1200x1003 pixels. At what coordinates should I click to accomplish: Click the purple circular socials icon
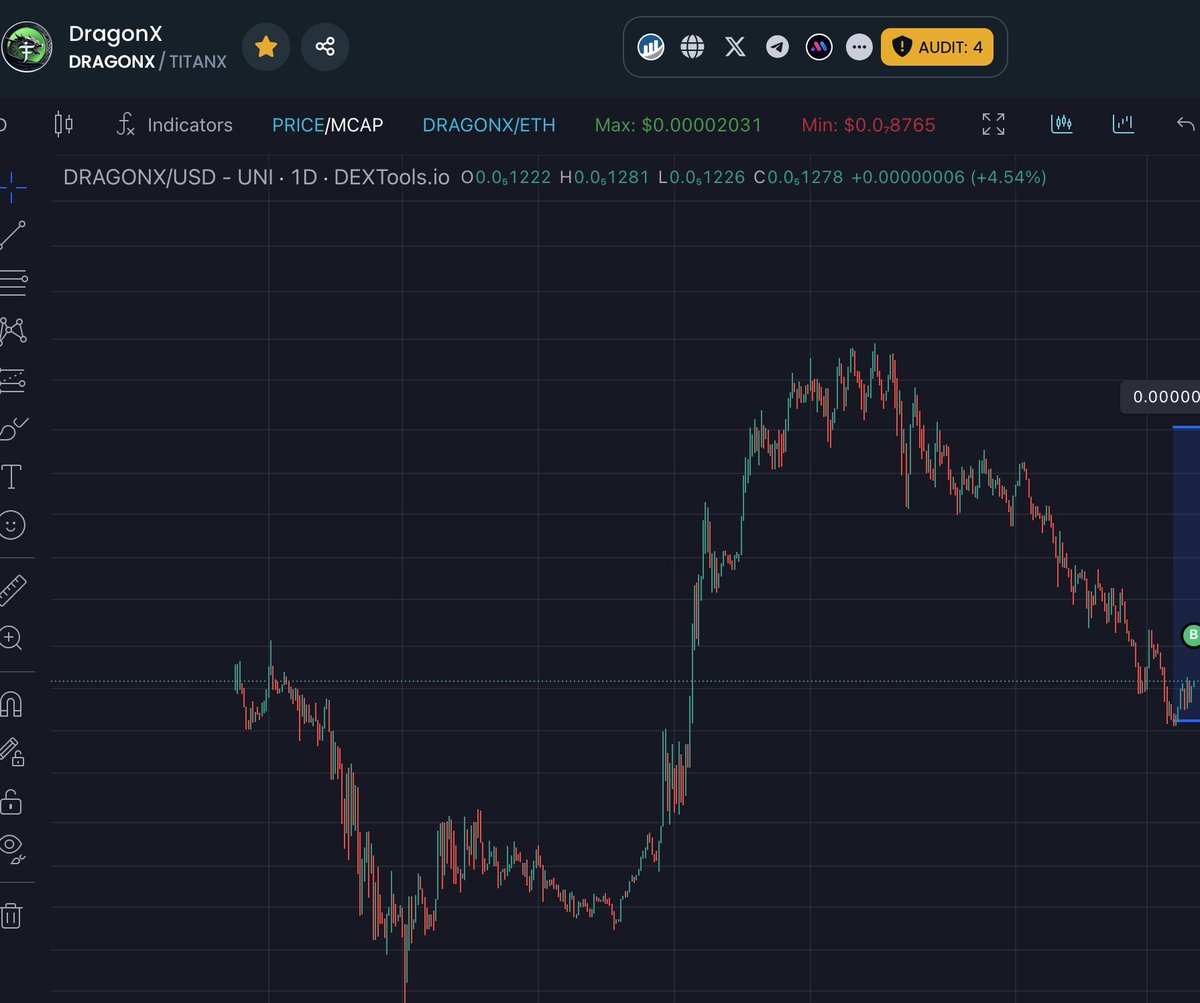click(x=819, y=46)
